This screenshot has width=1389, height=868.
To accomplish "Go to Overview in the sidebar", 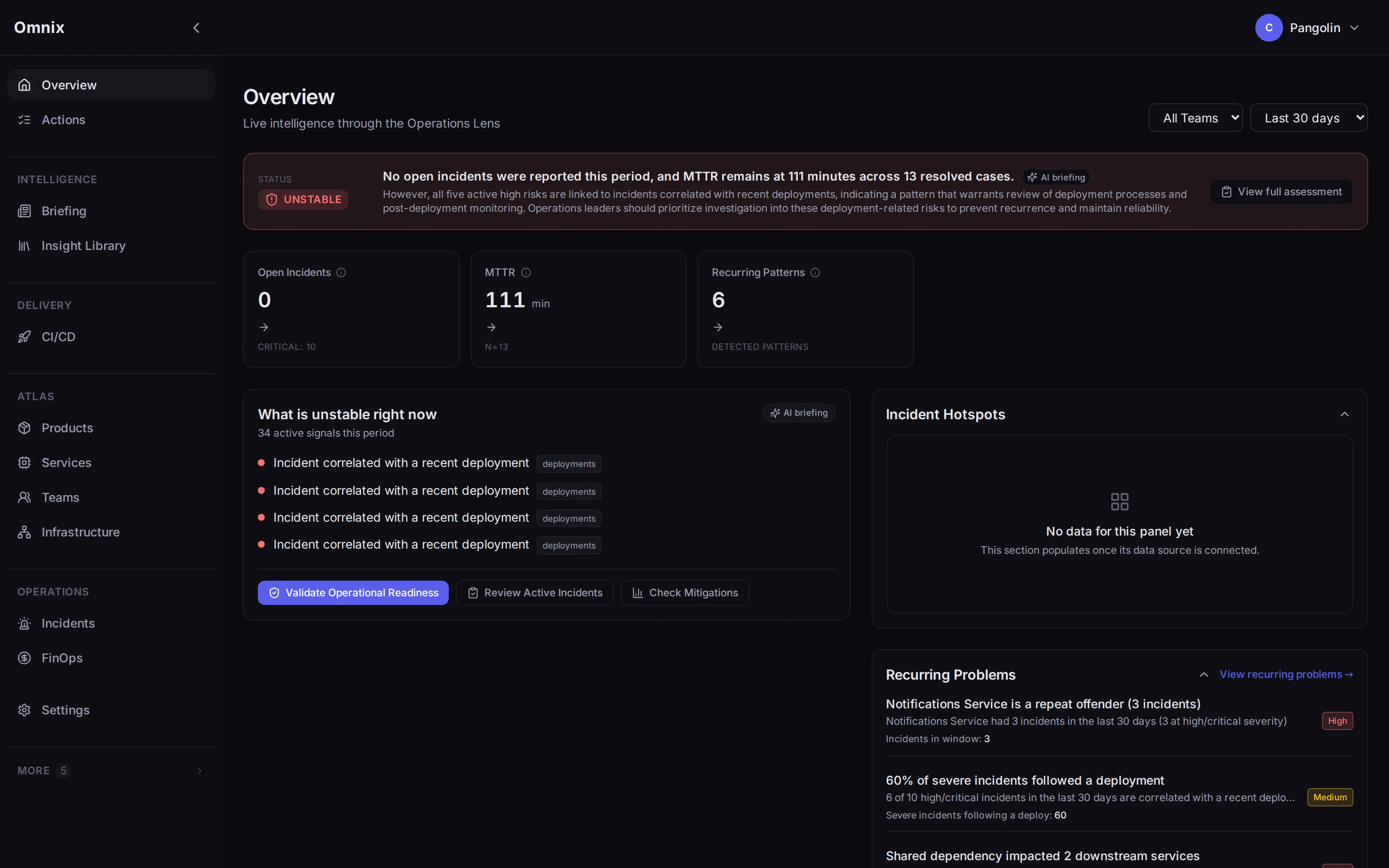I will coord(111,85).
